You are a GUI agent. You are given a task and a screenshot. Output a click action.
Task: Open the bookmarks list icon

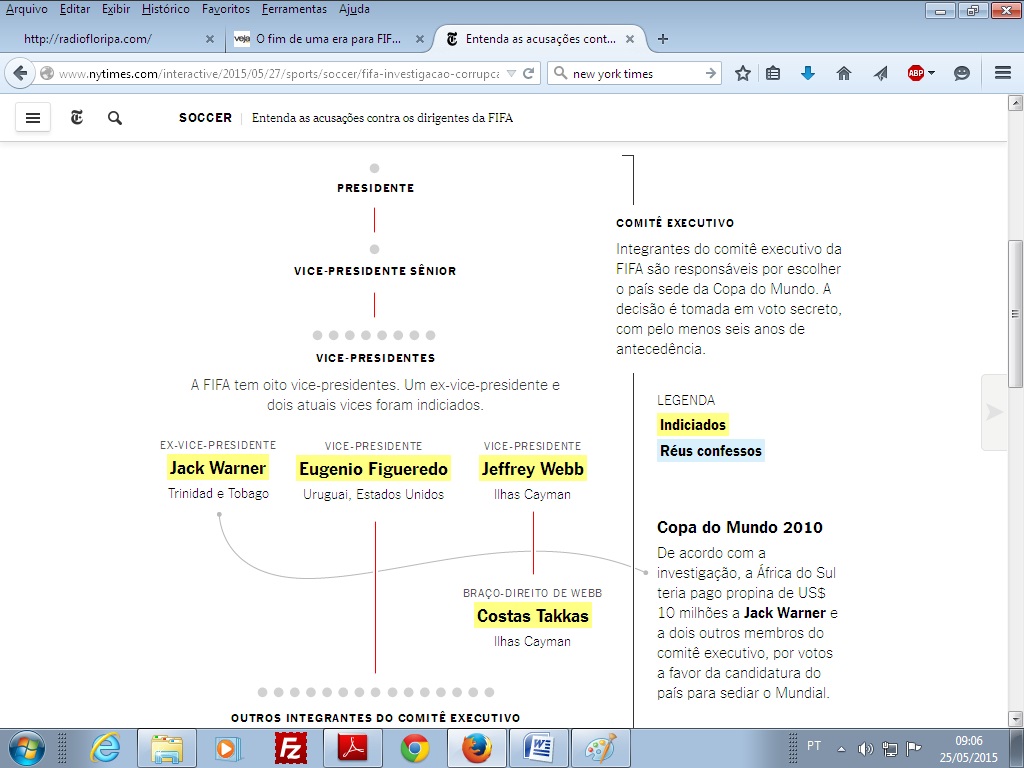tap(773, 73)
